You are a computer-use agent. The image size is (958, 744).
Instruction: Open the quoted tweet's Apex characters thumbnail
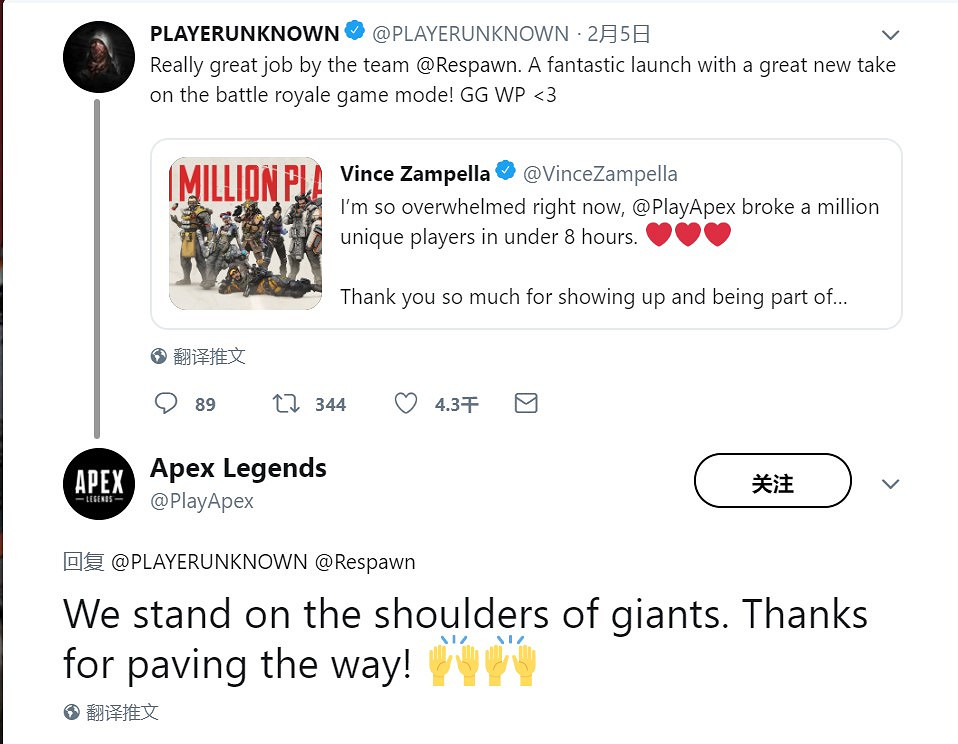click(x=245, y=233)
